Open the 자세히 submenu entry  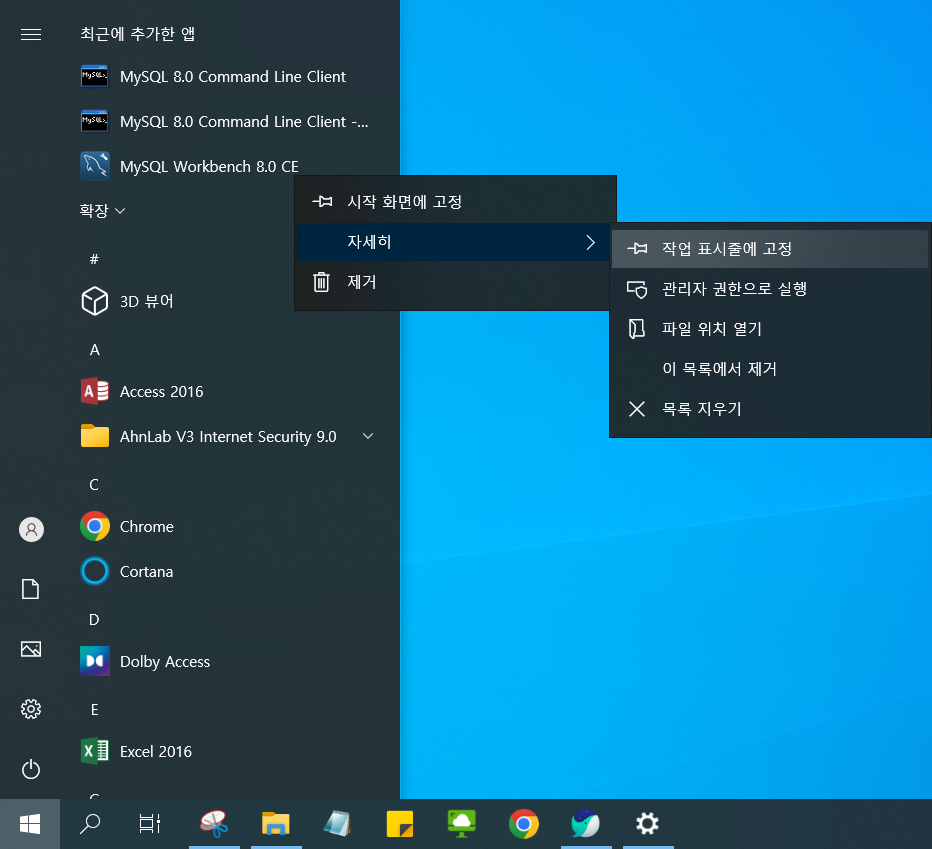(x=455, y=242)
